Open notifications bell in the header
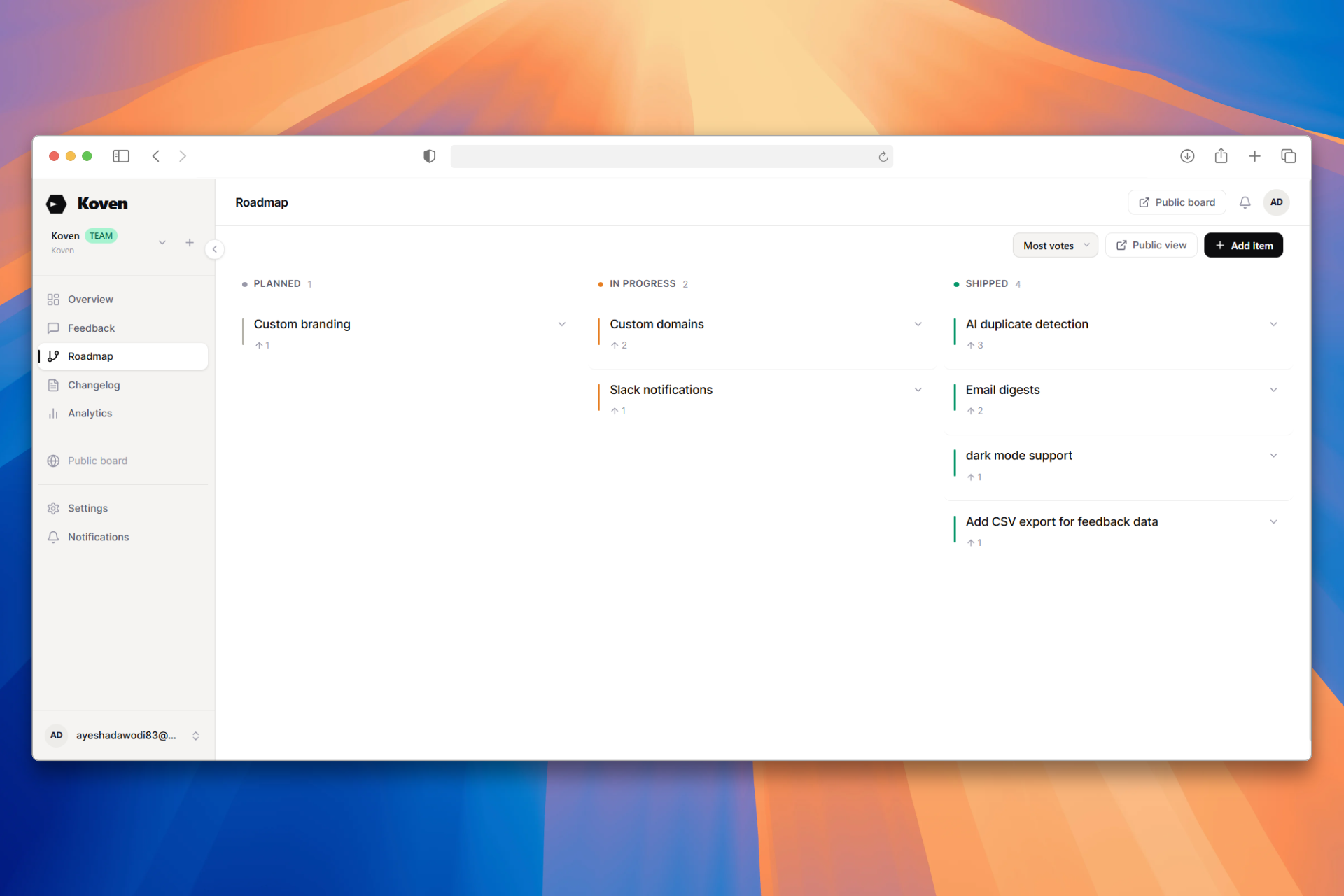Screen dimensions: 1344x896 1245,202
